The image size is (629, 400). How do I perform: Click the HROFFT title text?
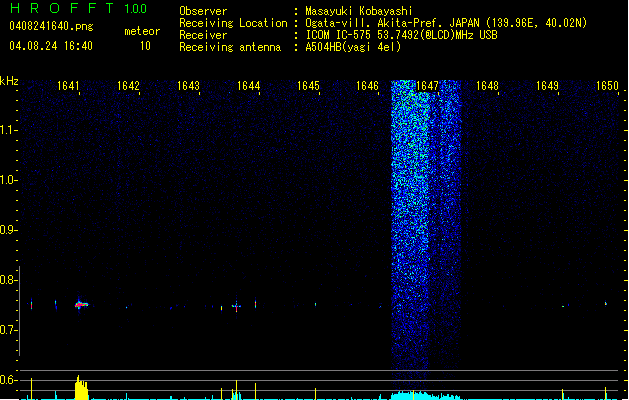pos(62,8)
